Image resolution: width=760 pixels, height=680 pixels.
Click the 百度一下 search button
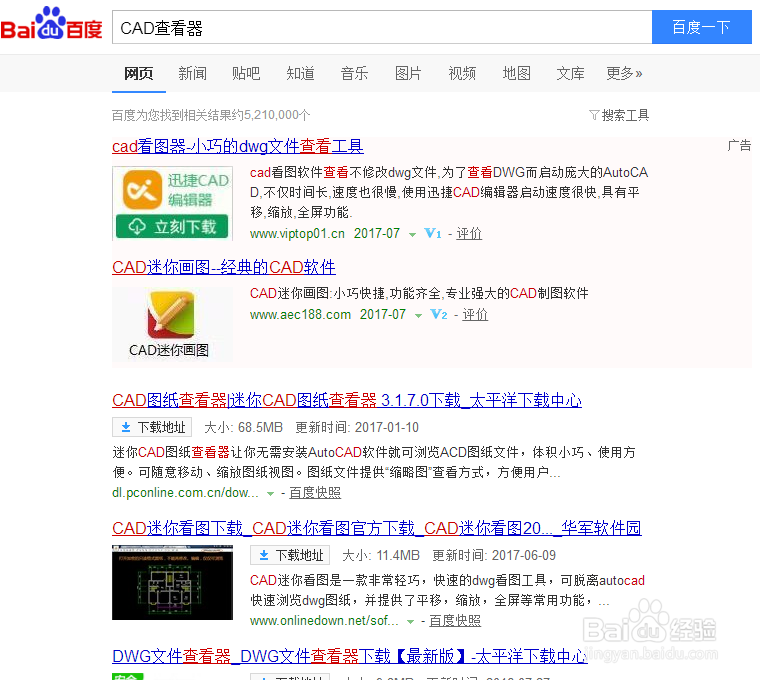click(x=701, y=27)
